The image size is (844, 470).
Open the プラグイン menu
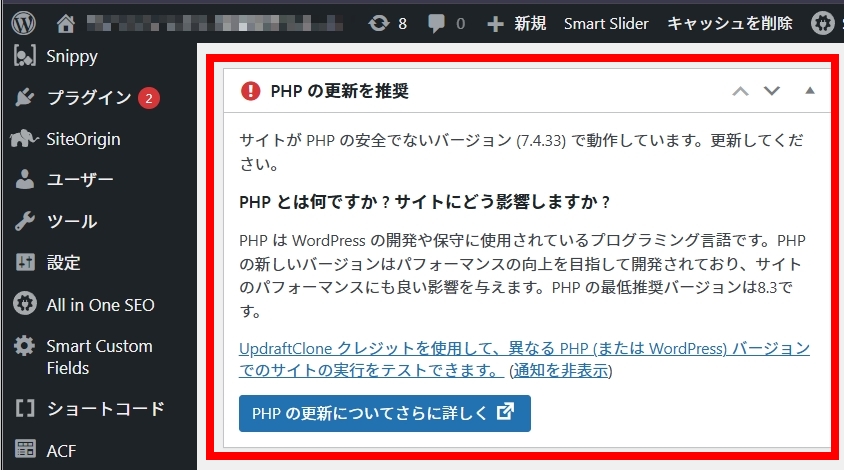[89, 97]
